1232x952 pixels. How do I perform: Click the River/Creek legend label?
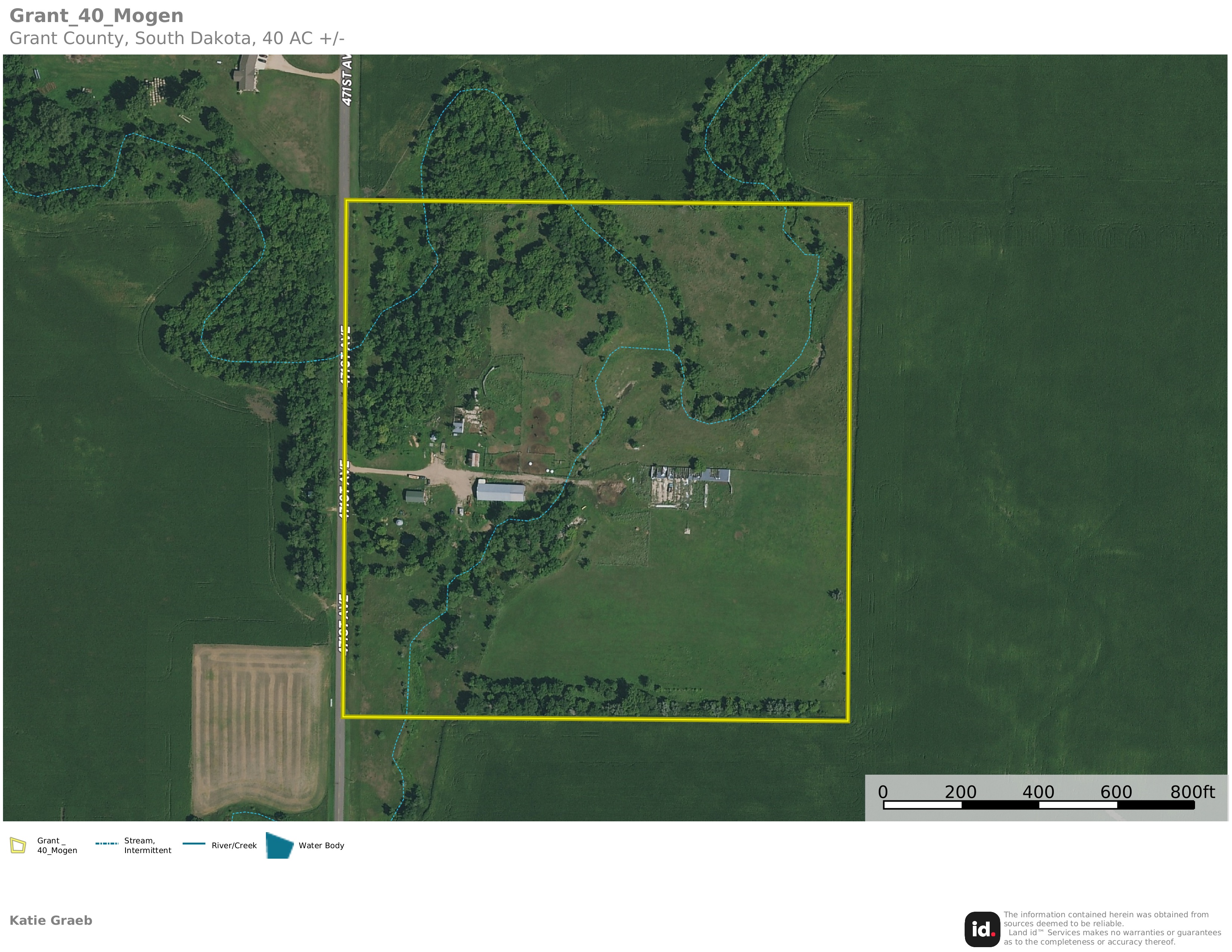tap(234, 845)
